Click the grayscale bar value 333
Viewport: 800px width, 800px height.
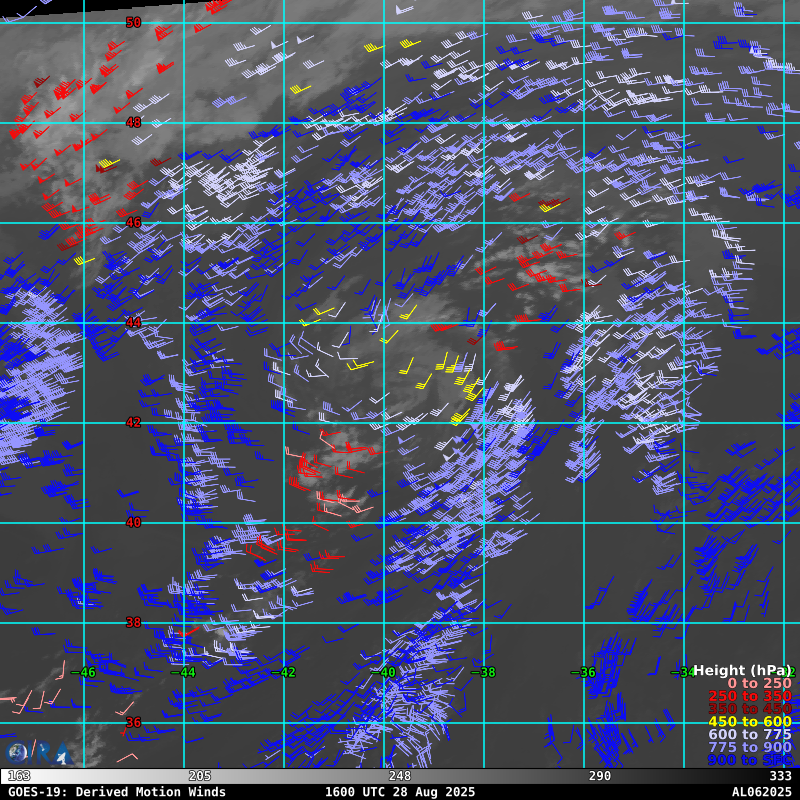point(780,776)
